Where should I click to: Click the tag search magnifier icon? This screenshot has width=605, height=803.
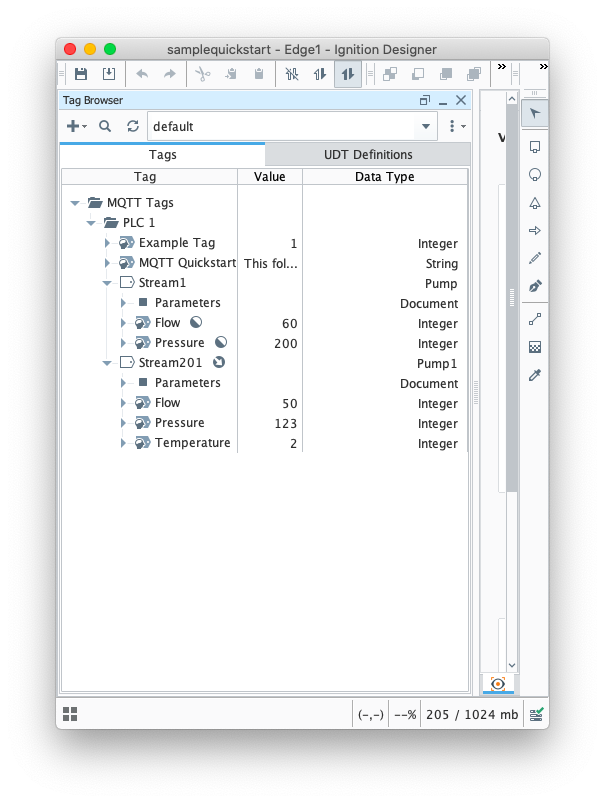[105, 126]
